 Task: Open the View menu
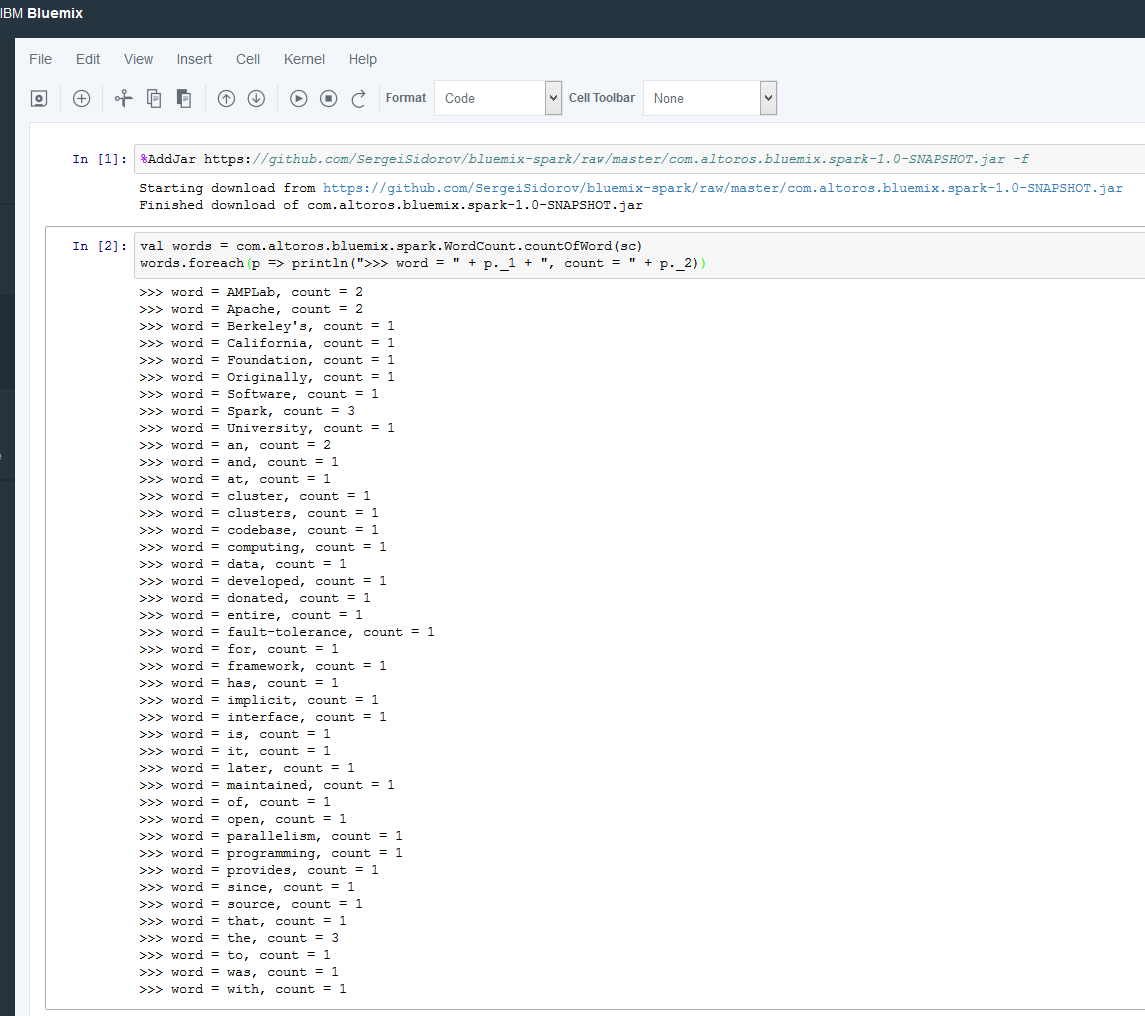point(138,59)
